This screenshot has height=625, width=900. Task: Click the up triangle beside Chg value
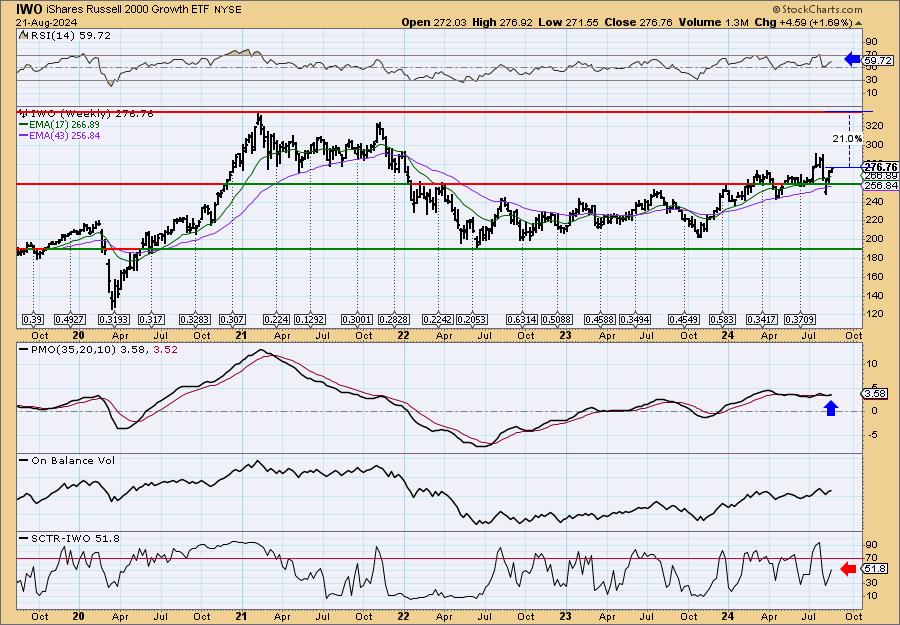859,23
